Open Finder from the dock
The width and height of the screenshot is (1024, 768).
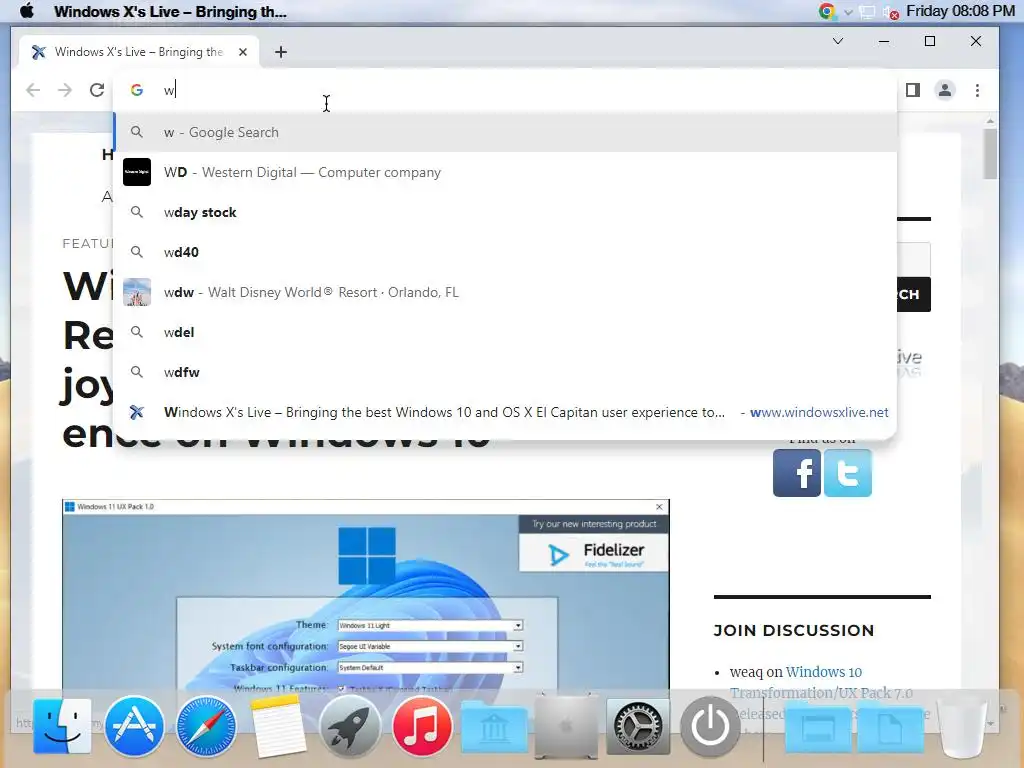point(62,726)
